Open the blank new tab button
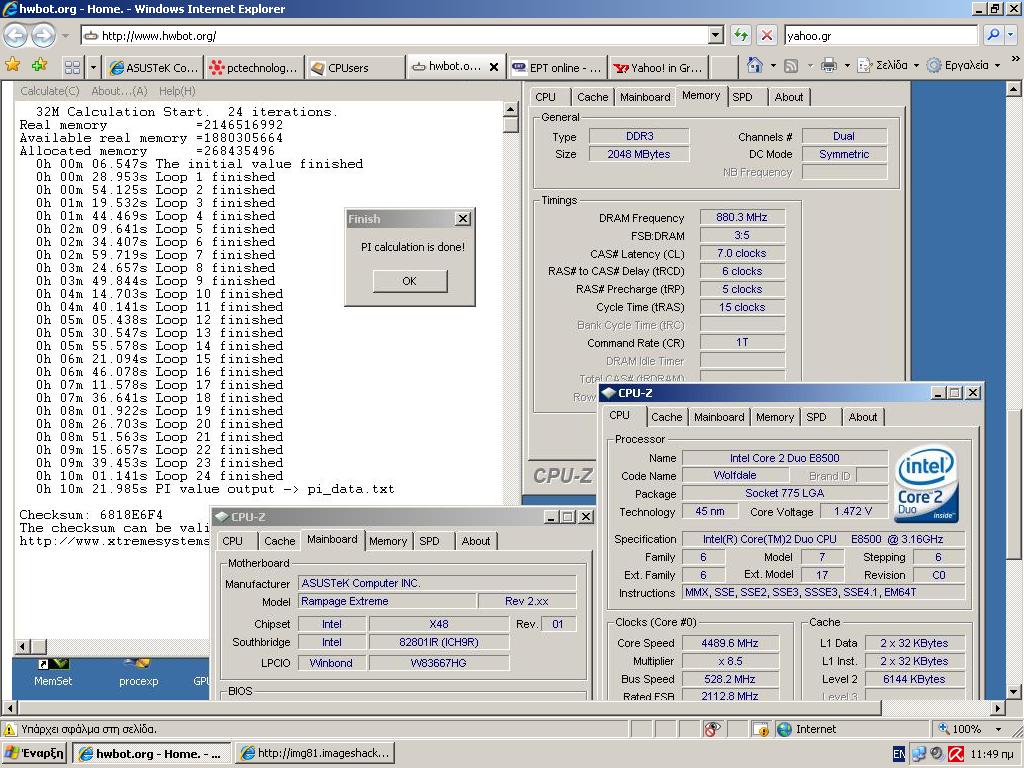1024x768 pixels. click(x=723, y=67)
